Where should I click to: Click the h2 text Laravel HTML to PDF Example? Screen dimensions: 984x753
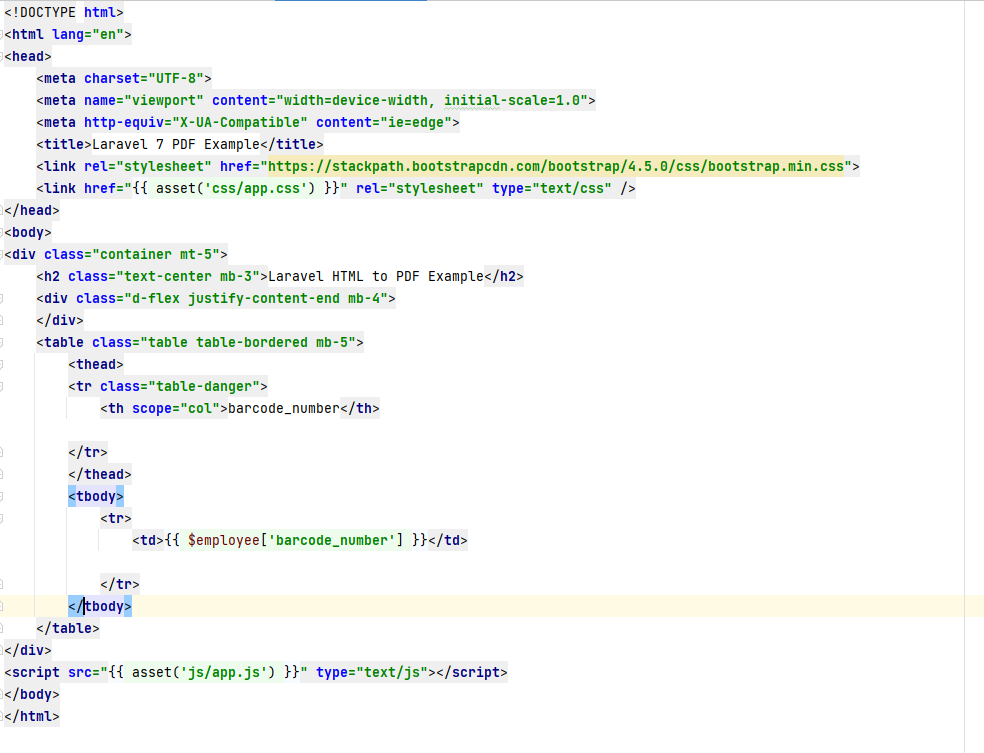[376, 276]
